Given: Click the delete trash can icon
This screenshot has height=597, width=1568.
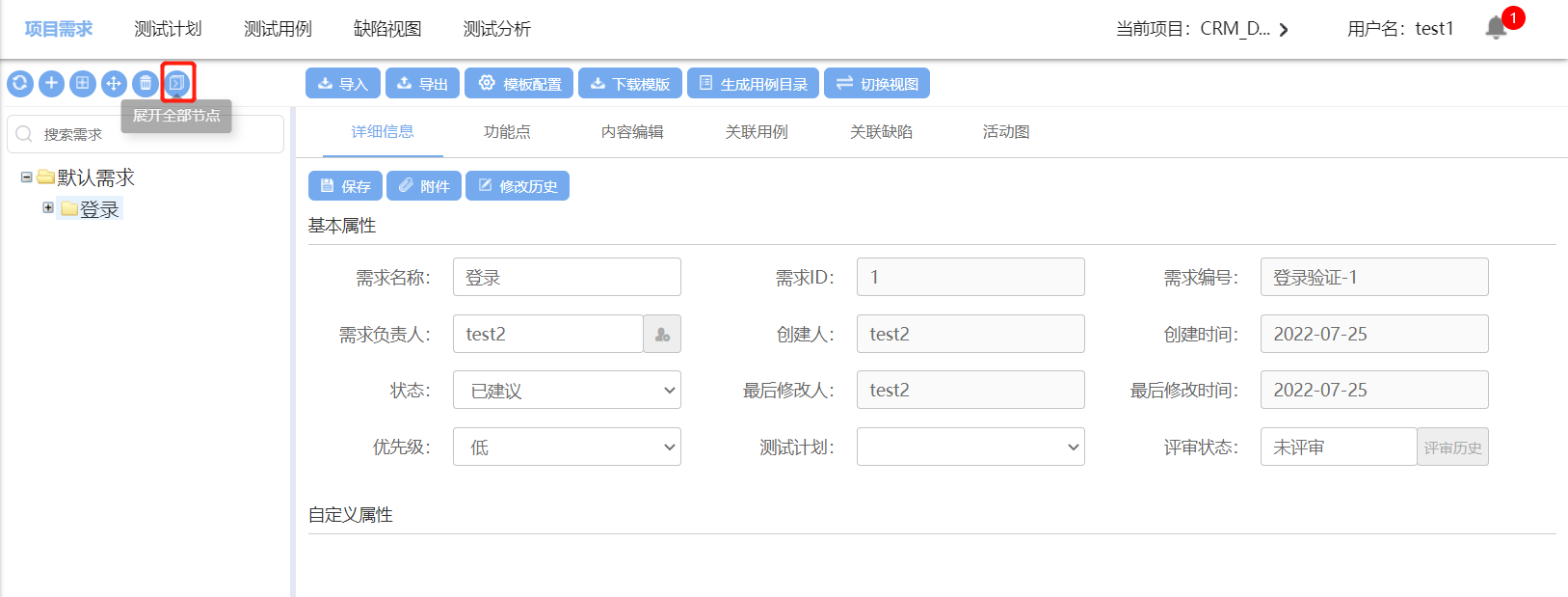Looking at the screenshot, I should pos(146,84).
